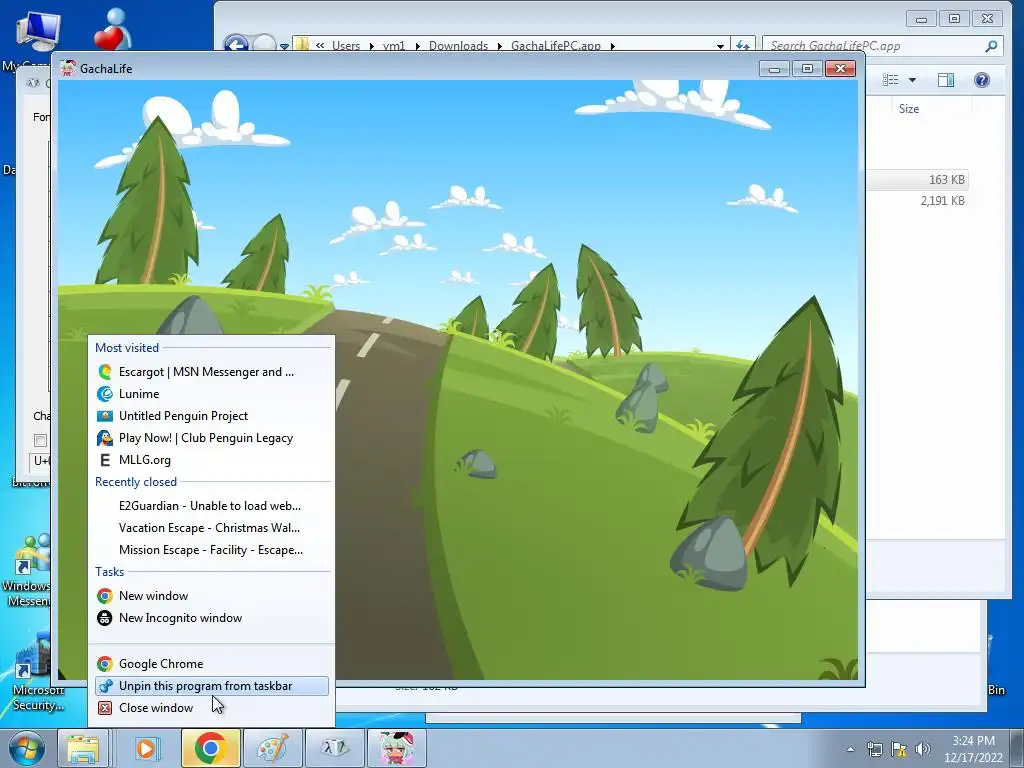Switch to GachaLife taskbar button
1024x768 pixels.
(x=396, y=748)
